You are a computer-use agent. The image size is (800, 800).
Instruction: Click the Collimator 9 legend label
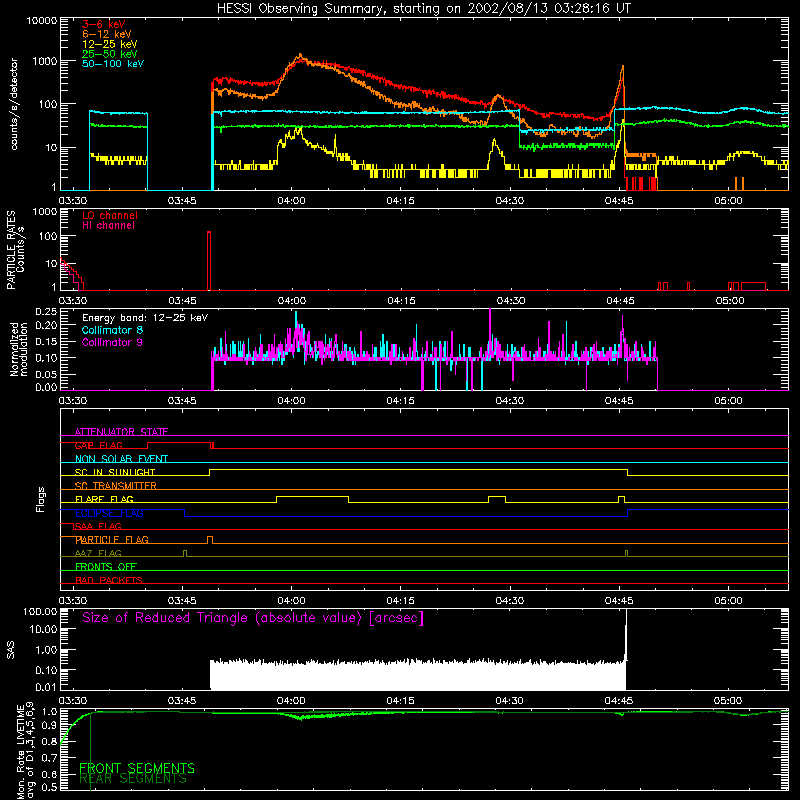pos(112,342)
